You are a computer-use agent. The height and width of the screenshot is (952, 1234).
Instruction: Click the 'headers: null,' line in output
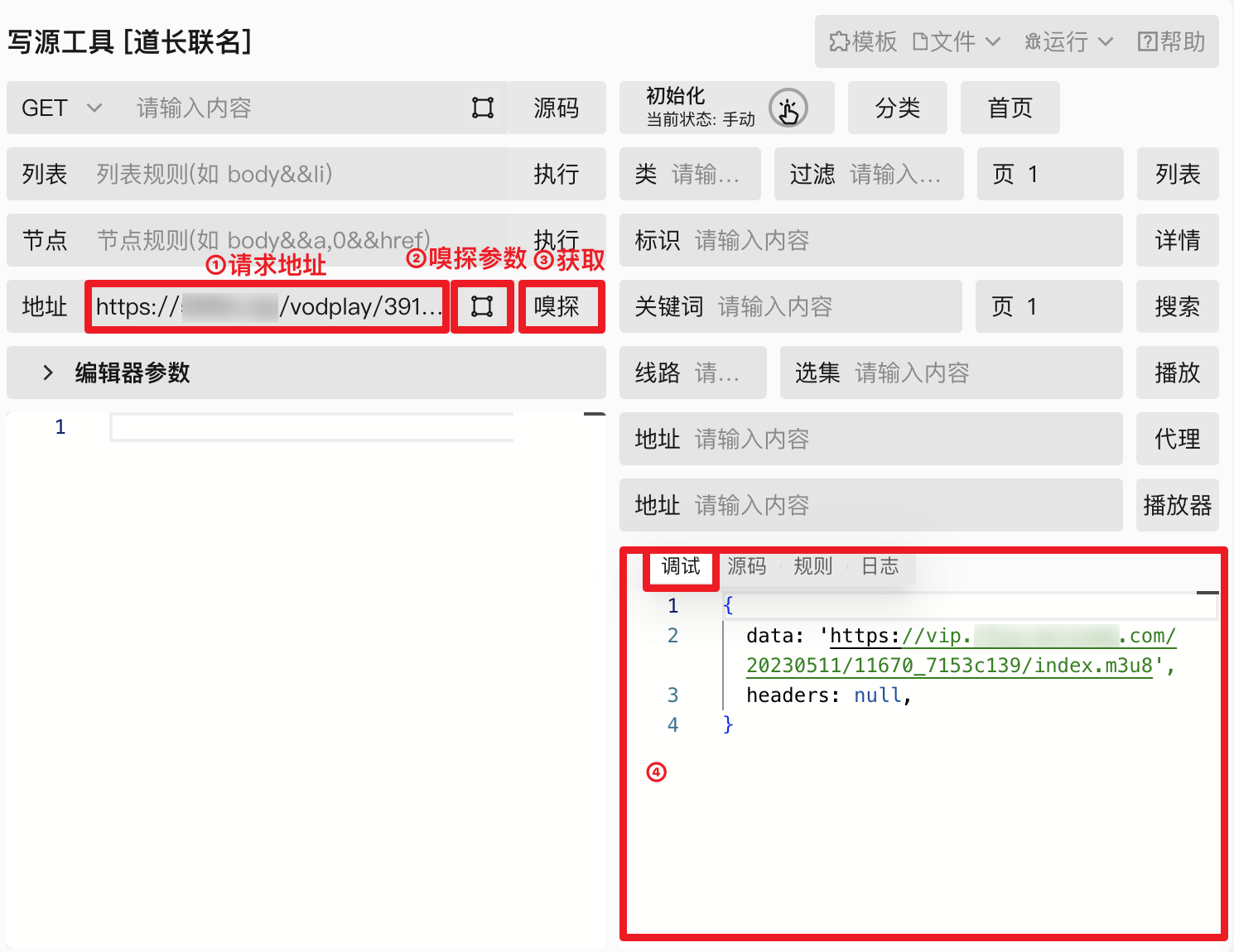tap(829, 695)
